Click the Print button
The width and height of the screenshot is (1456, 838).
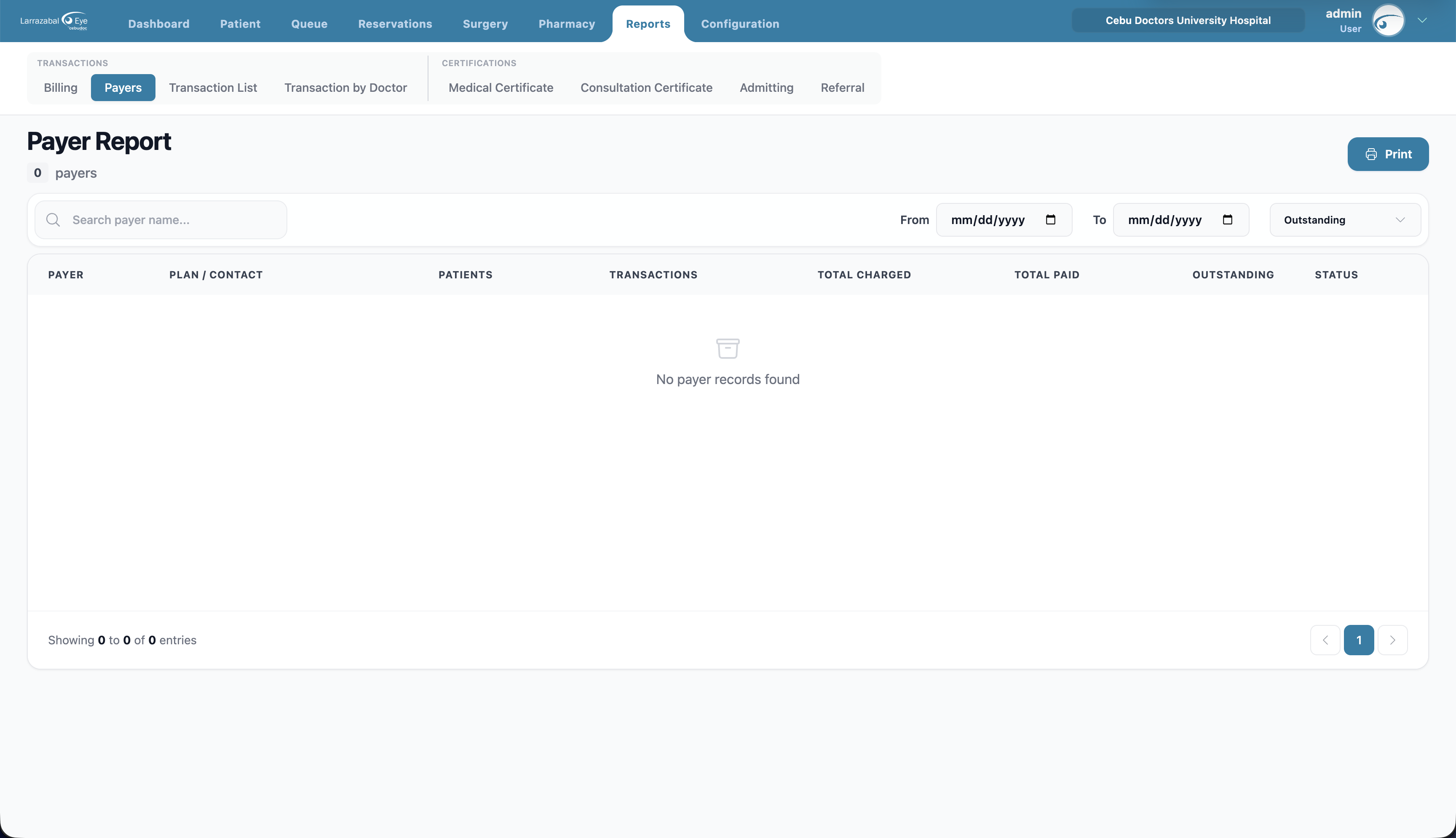click(x=1387, y=154)
